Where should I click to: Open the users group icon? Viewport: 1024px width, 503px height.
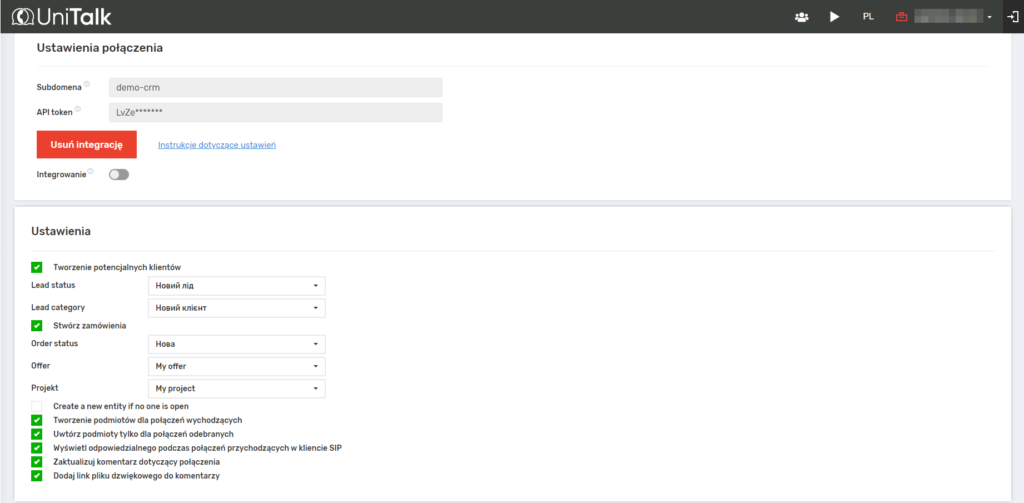[x=801, y=17]
